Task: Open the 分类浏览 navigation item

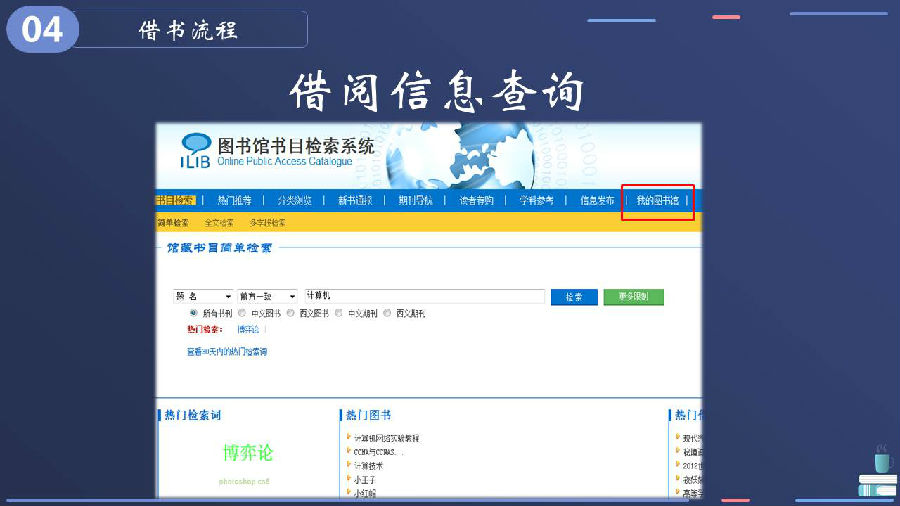Action: [x=294, y=201]
